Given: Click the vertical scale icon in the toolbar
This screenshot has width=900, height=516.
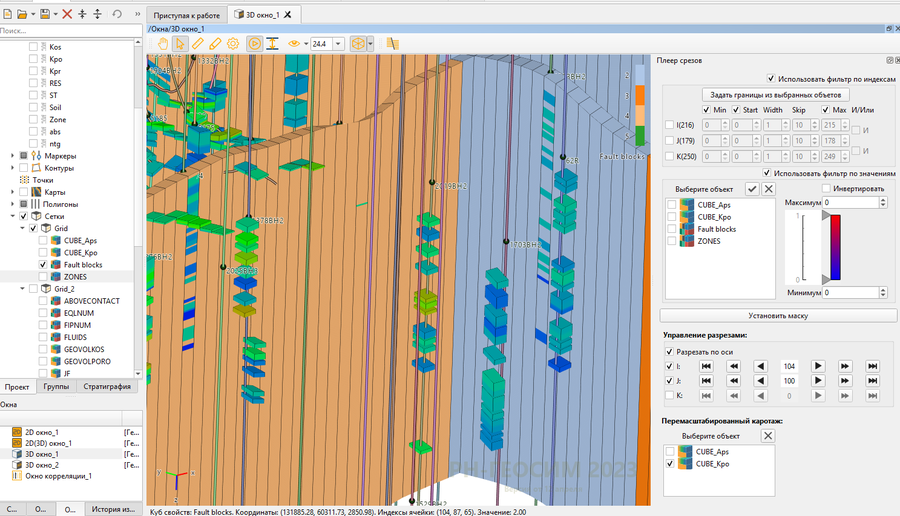Looking at the screenshot, I should 272,44.
